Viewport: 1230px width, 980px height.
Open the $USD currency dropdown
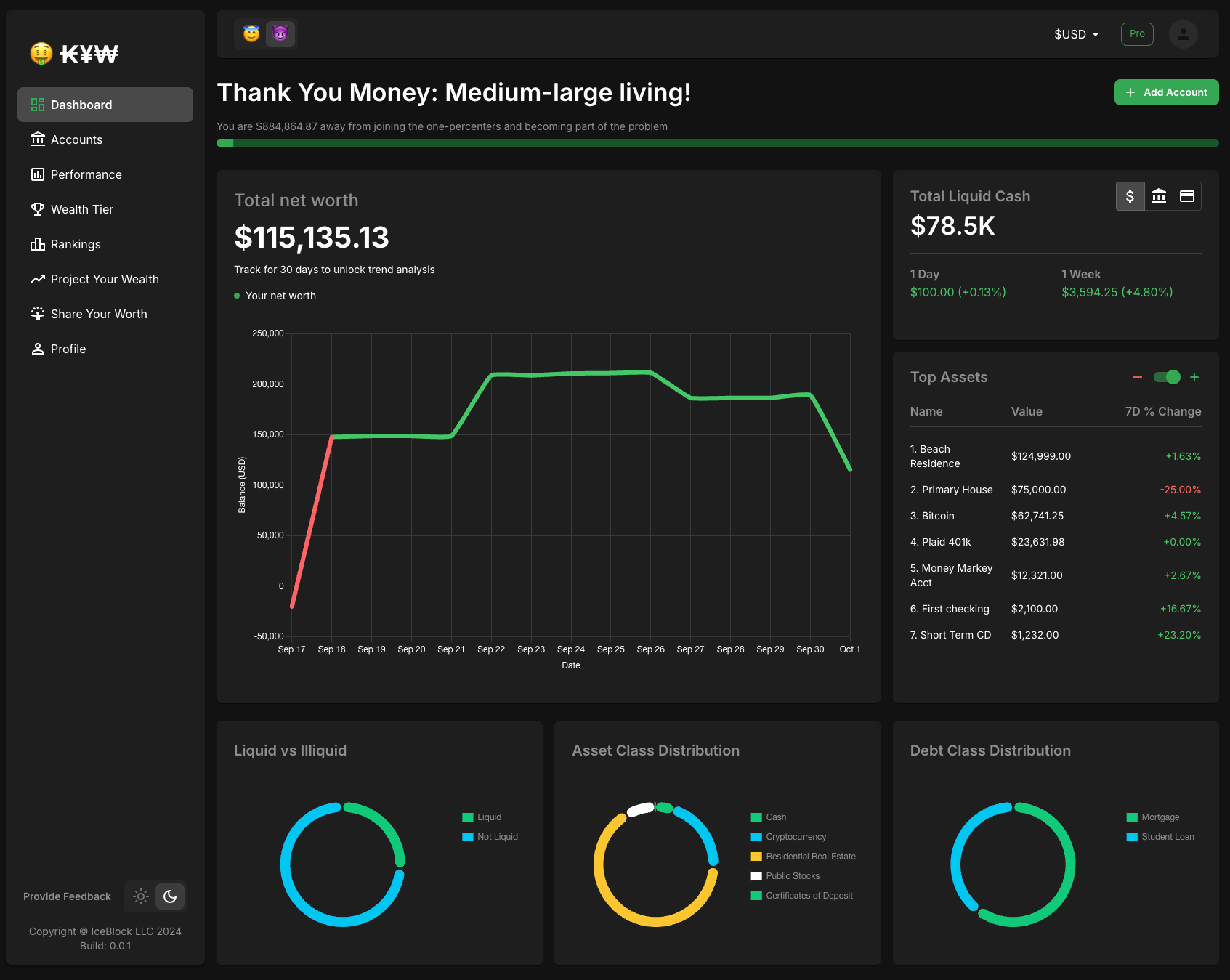(x=1077, y=34)
